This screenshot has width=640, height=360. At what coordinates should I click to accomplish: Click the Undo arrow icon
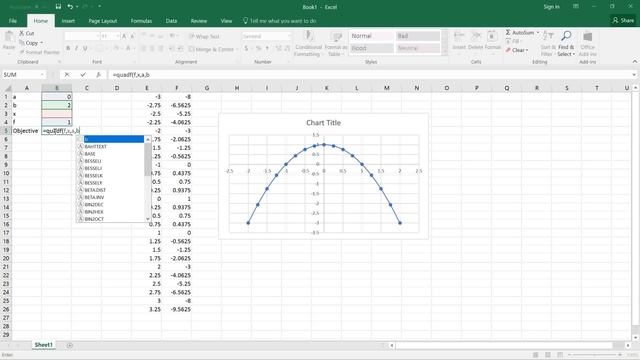tap(70, 7)
